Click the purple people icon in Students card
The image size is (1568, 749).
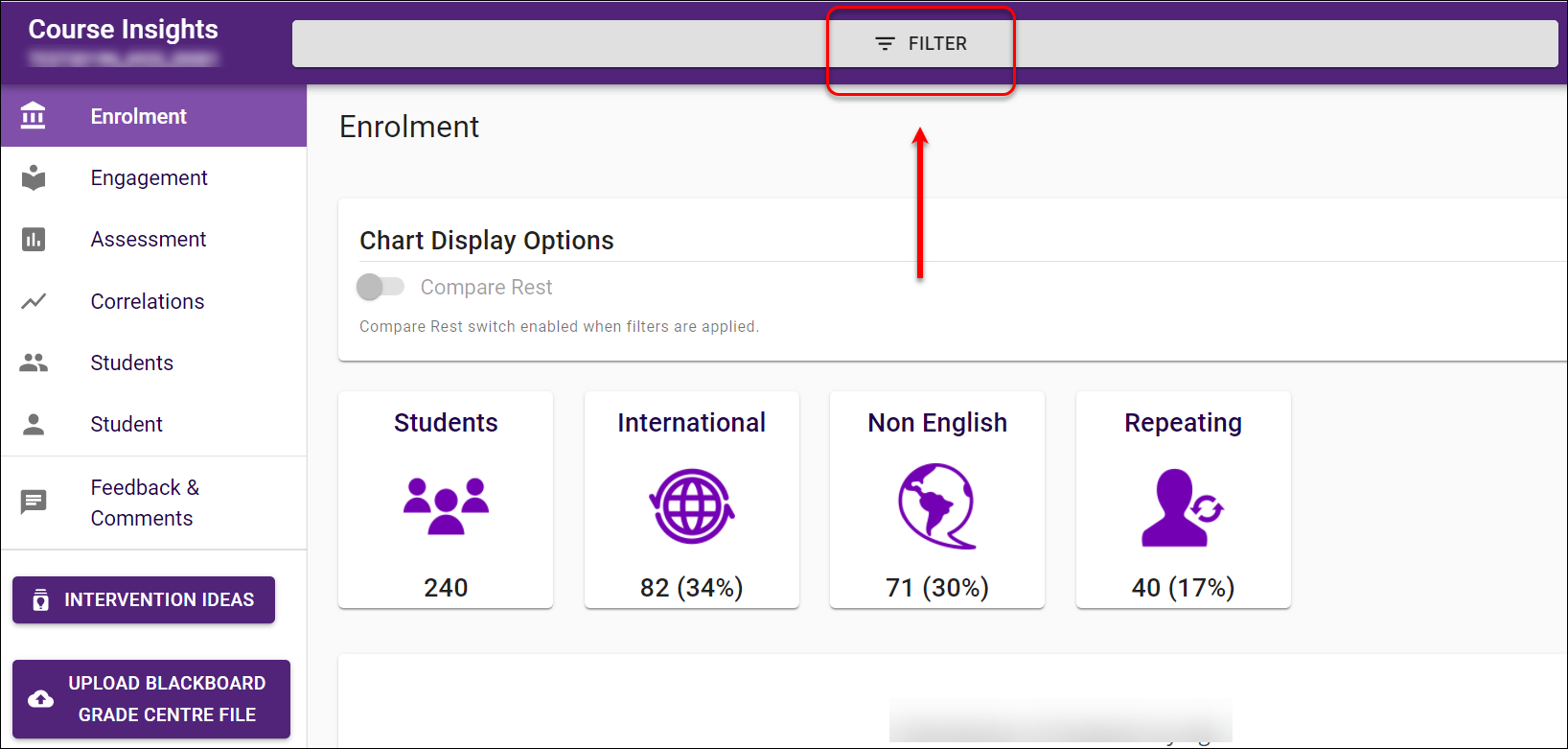point(446,505)
